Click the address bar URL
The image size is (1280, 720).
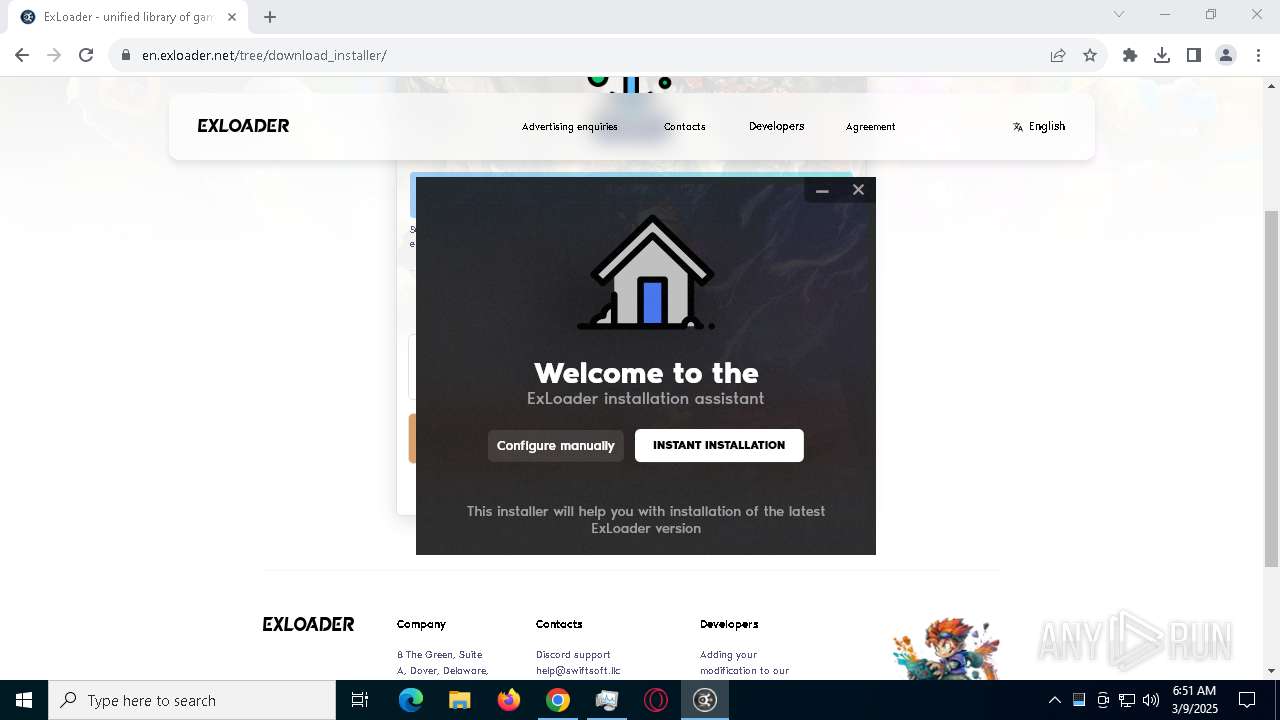point(264,56)
